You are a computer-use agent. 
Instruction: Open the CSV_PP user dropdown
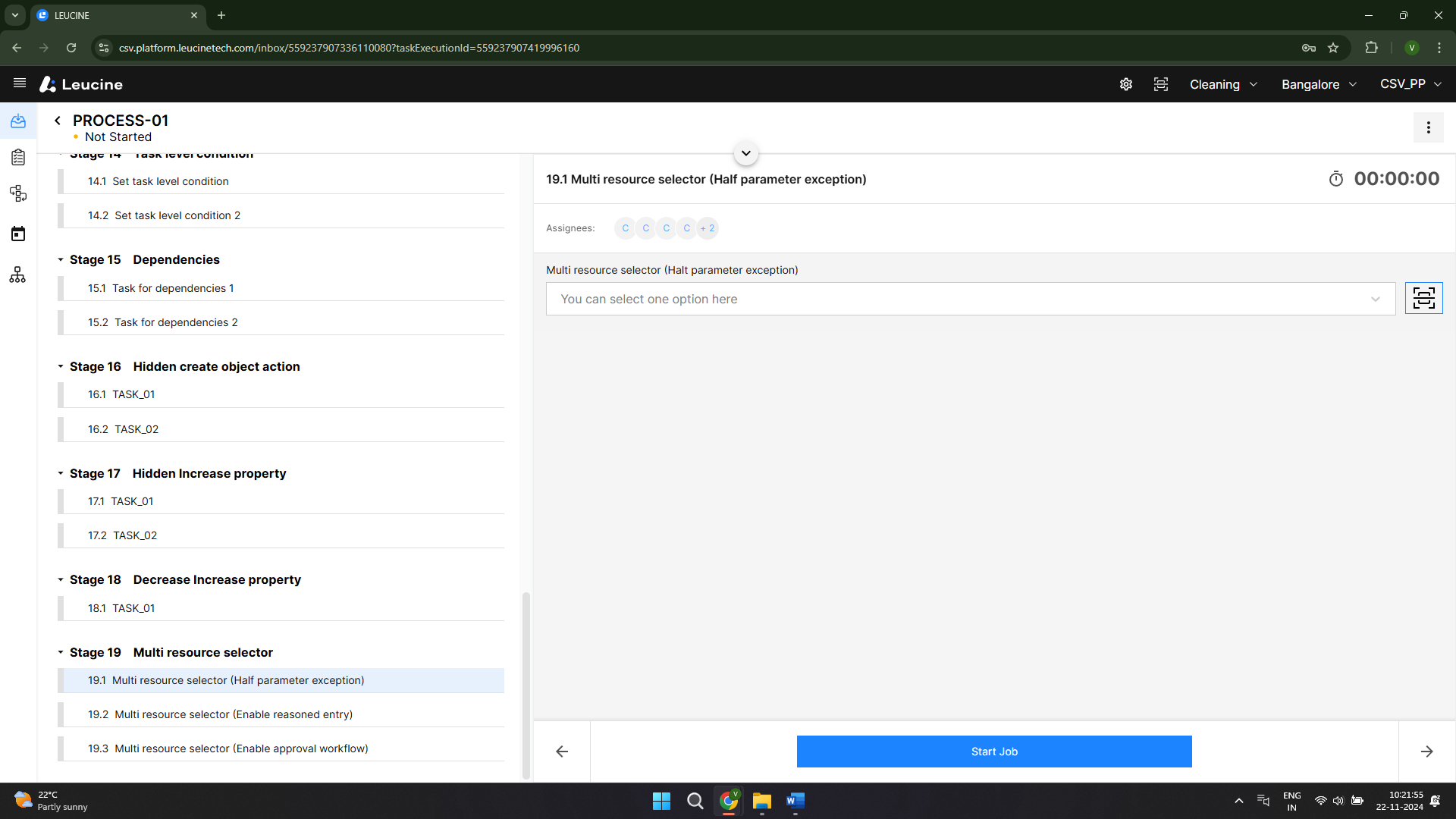tap(1410, 84)
